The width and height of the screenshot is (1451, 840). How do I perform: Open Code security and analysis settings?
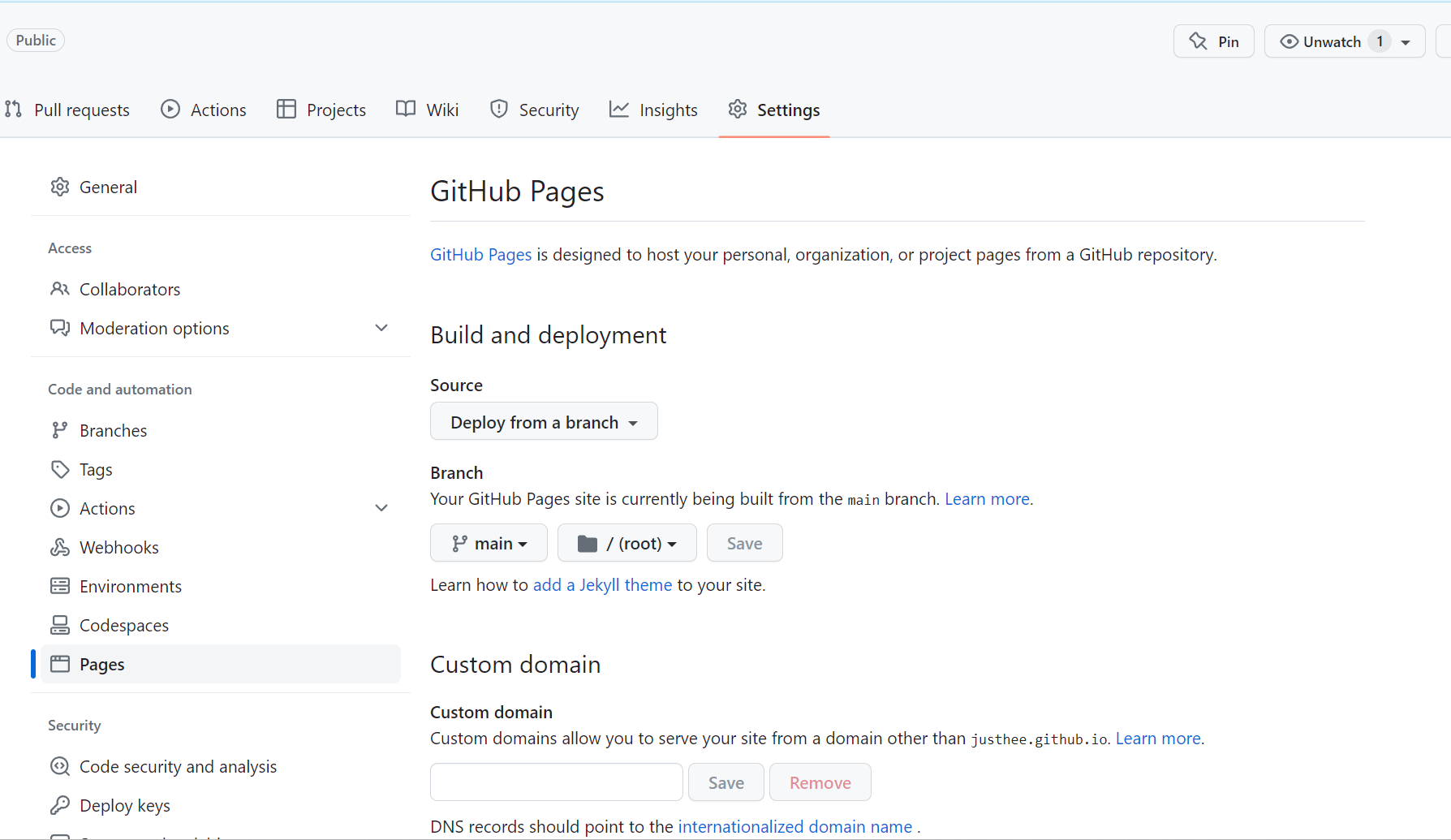coord(221,766)
